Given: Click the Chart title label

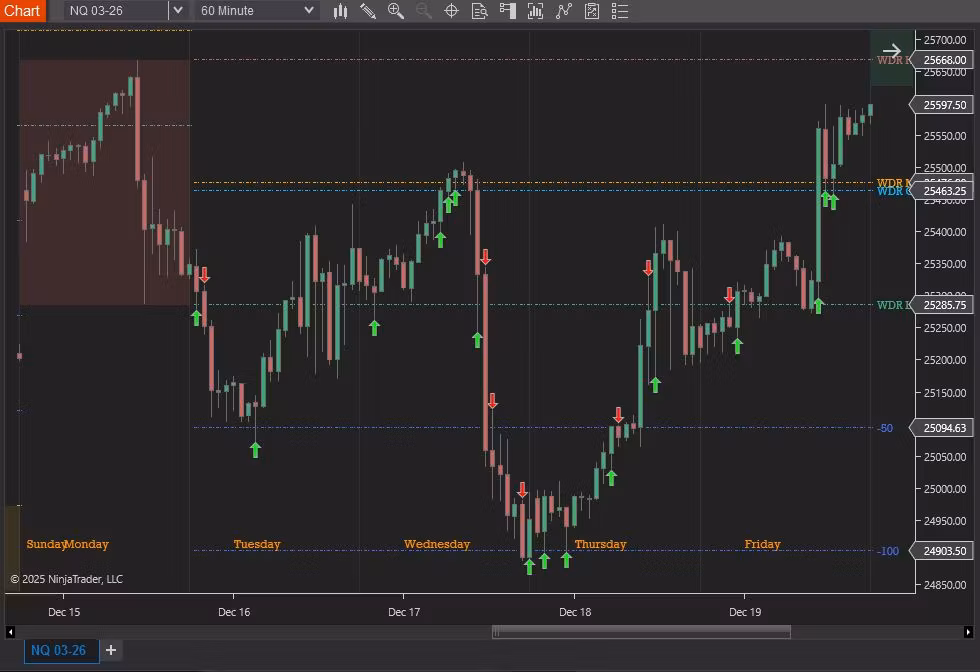Looking at the screenshot, I should click(22, 11).
